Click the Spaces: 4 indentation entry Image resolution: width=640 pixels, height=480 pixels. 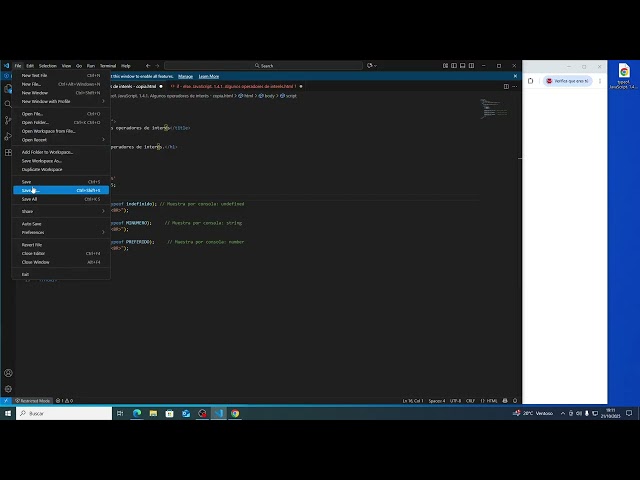click(437, 401)
